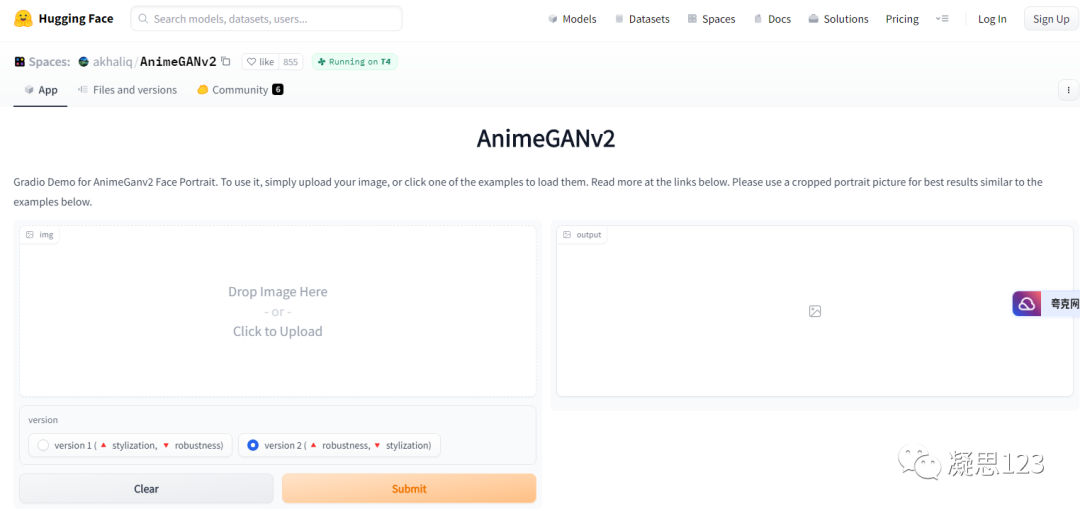Switch to Files and versions tab
1080x511 pixels.
point(127,90)
